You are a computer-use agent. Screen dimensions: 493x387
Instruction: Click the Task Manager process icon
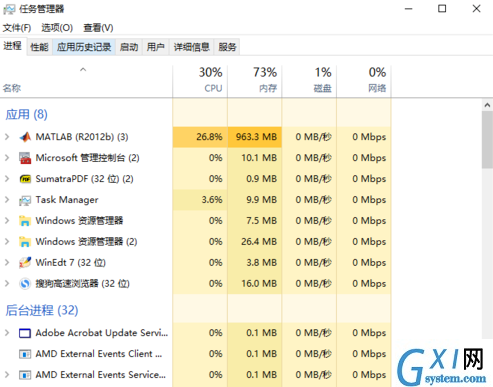(x=25, y=200)
